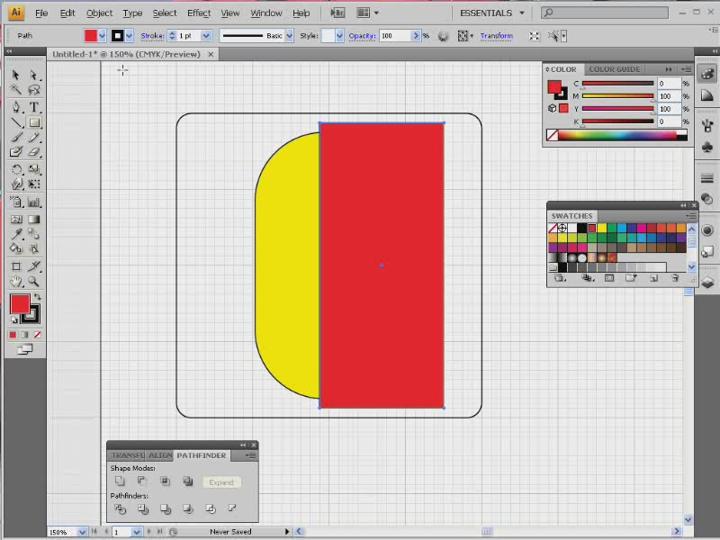Click the Minus Back pathfinder icon
Image resolution: width=720 pixels, height=540 pixels.
232,508
